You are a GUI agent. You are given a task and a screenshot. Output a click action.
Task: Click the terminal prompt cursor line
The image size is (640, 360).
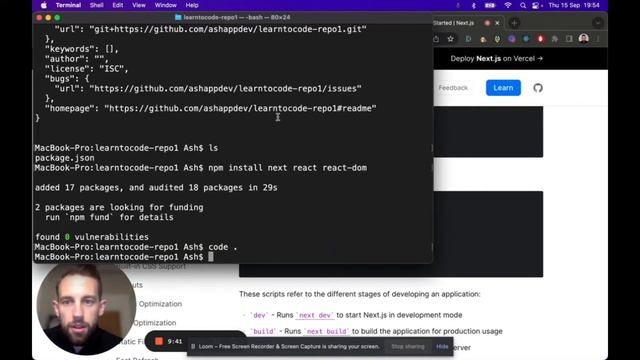click(x=124, y=257)
